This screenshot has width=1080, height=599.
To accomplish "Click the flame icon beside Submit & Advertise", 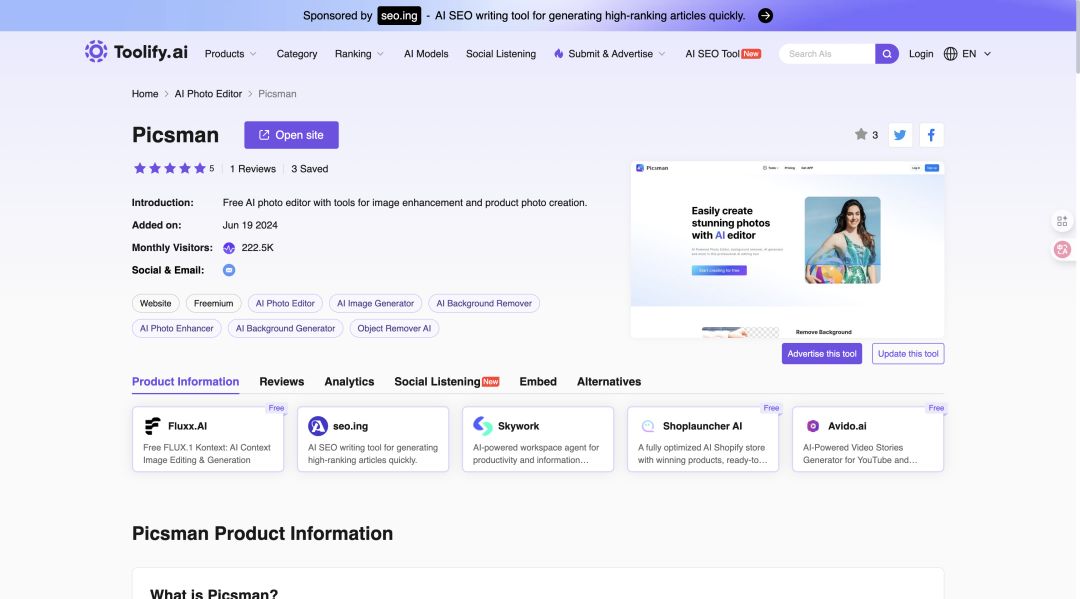I will (559, 54).
